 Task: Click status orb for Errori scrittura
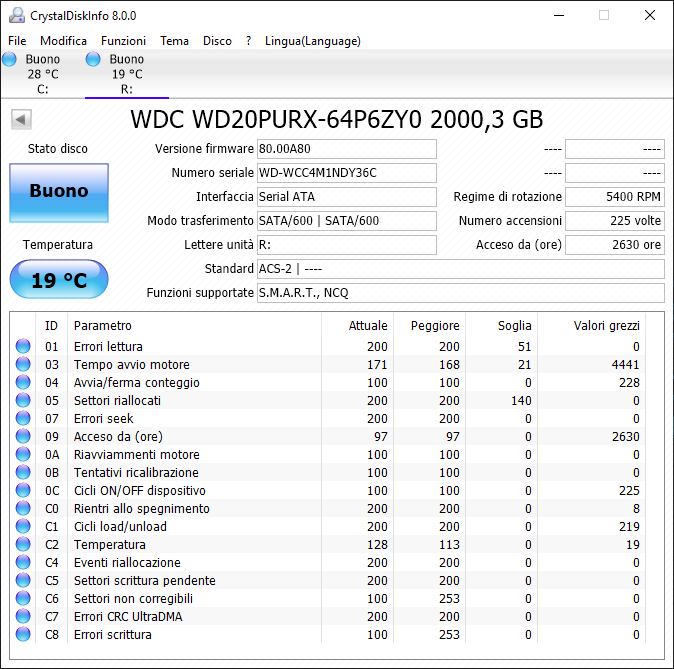[23, 635]
